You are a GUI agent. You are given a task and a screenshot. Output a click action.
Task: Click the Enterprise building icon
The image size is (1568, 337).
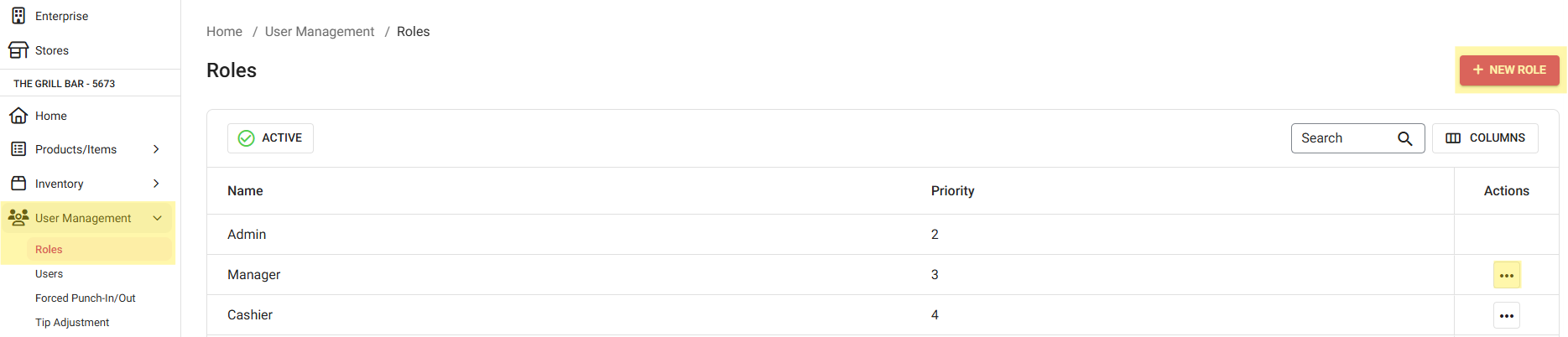pyautogui.click(x=18, y=16)
